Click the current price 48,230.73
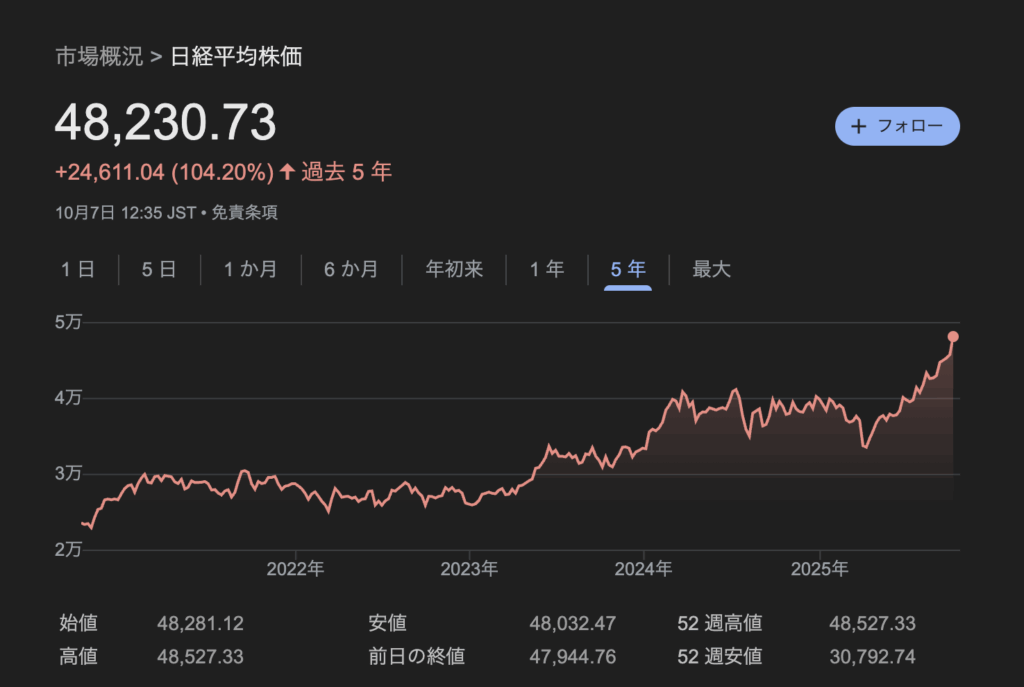Image resolution: width=1024 pixels, height=687 pixels. [165, 123]
